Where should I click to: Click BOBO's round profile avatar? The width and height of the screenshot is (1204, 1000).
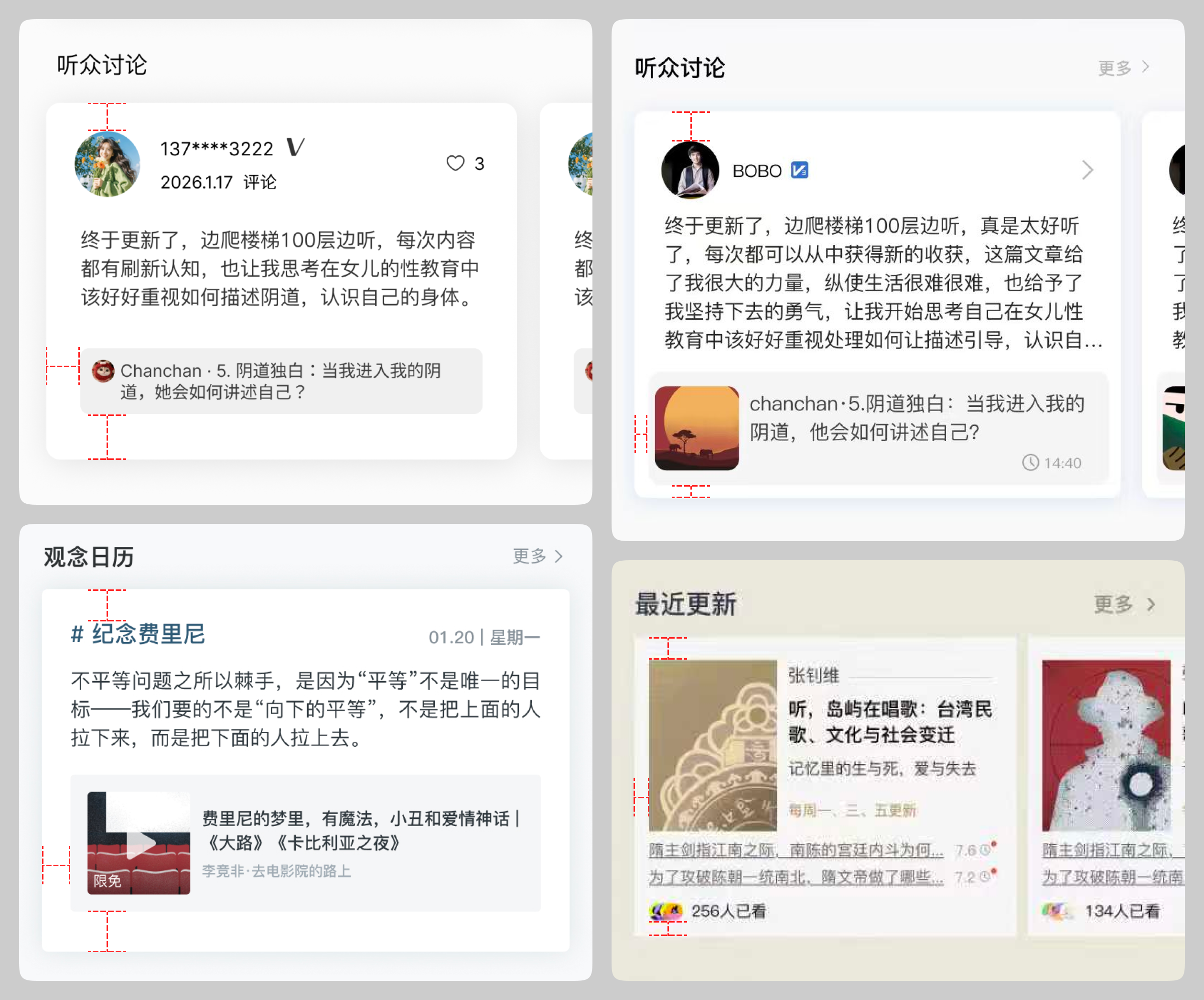point(690,170)
